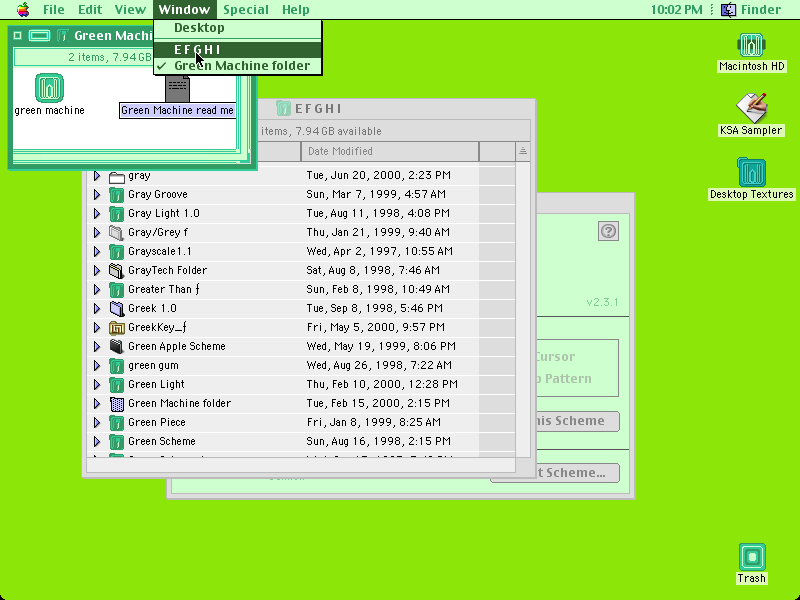
Task: Open the Help menu
Action: click(x=295, y=9)
